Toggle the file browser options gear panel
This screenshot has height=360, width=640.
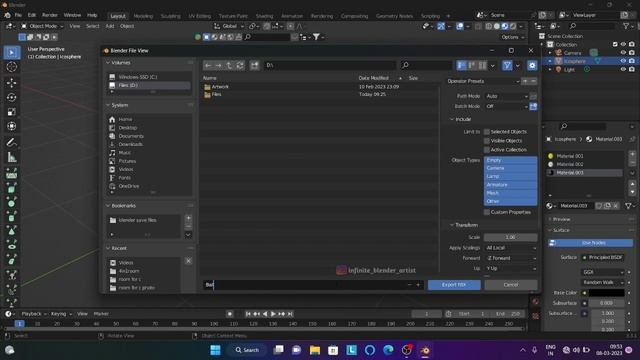click(x=532, y=65)
